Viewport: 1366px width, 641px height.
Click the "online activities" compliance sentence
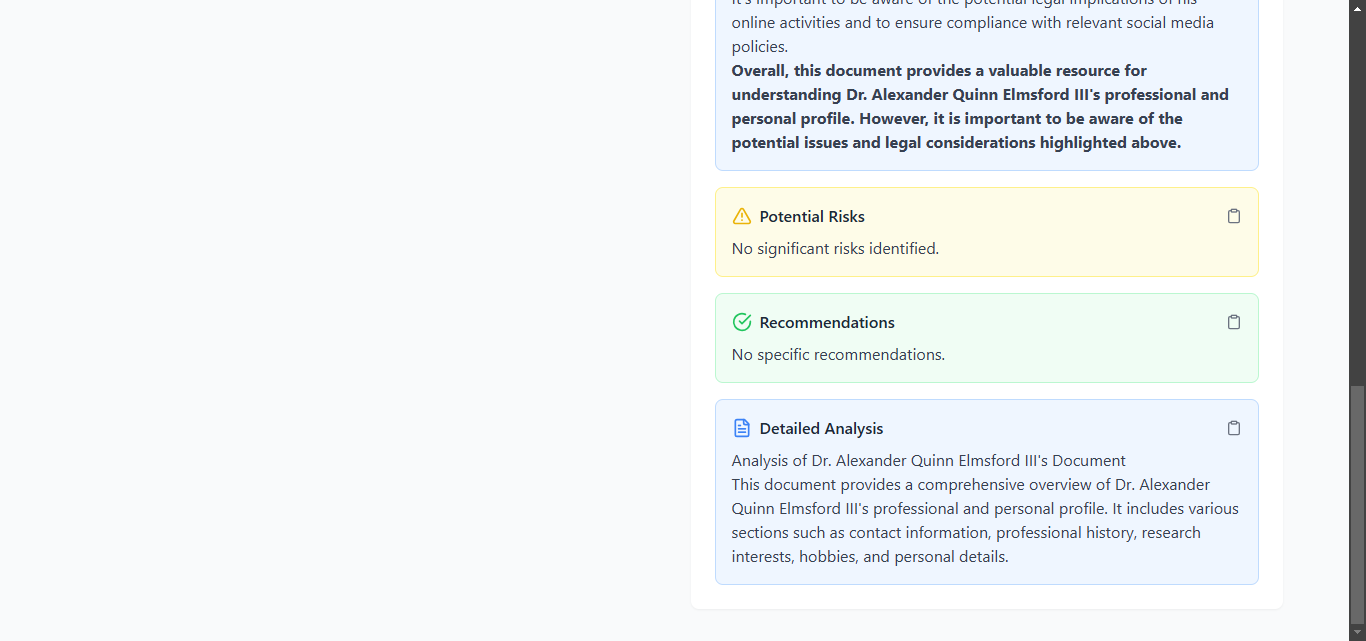click(x=972, y=23)
